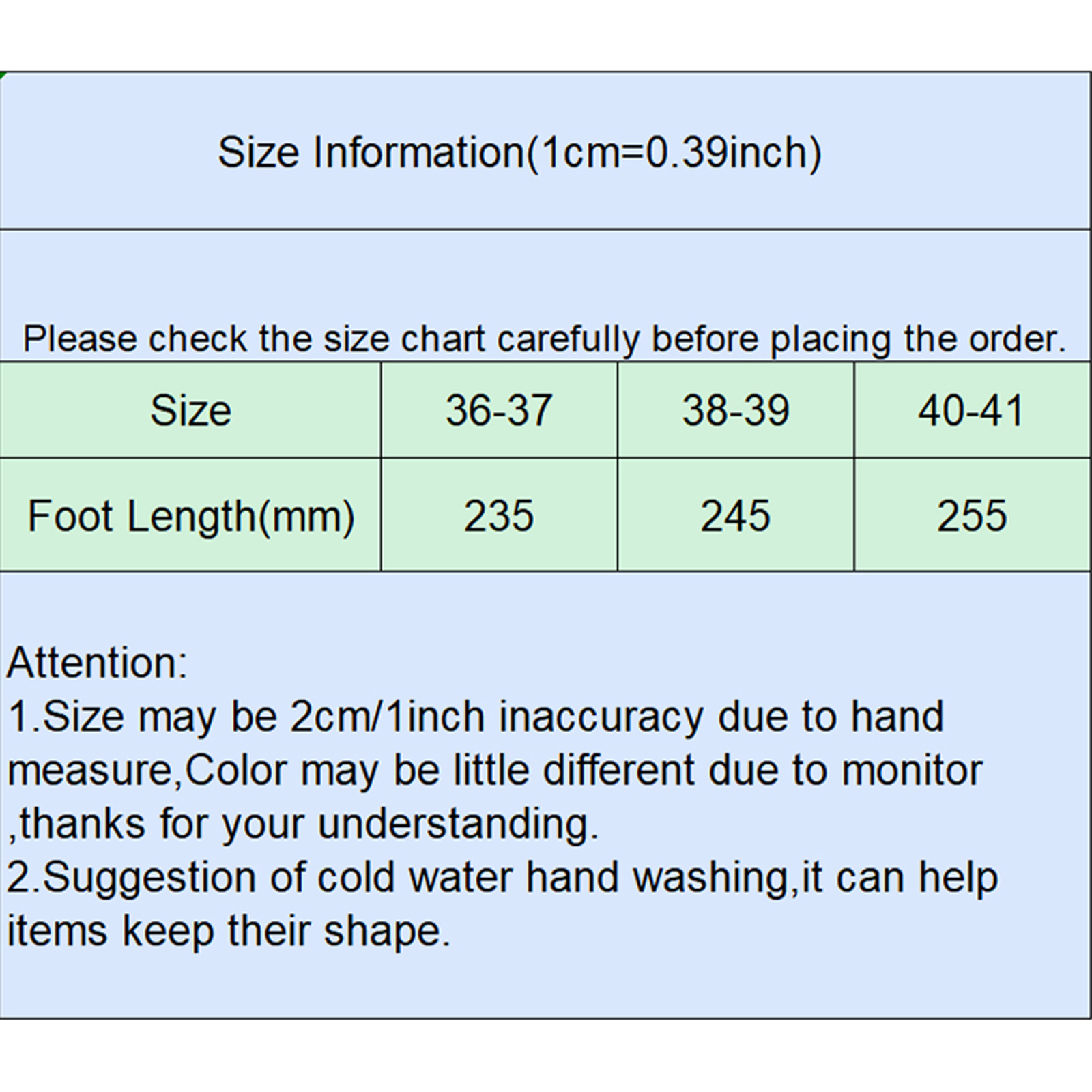Image resolution: width=1092 pixels, height=1092 pixels.
Task: Click the Attention: heading
Action: (x=97, y=663)
